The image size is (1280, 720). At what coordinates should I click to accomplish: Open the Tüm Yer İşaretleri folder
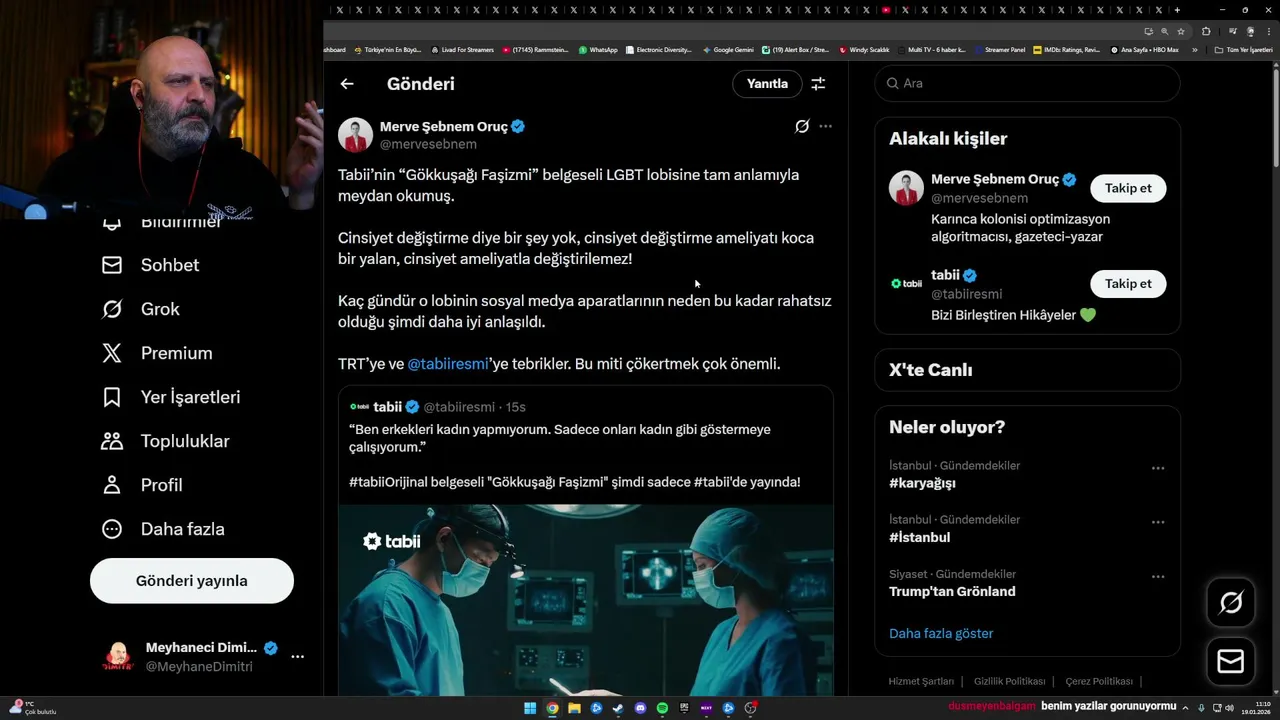pos(1243,50)
